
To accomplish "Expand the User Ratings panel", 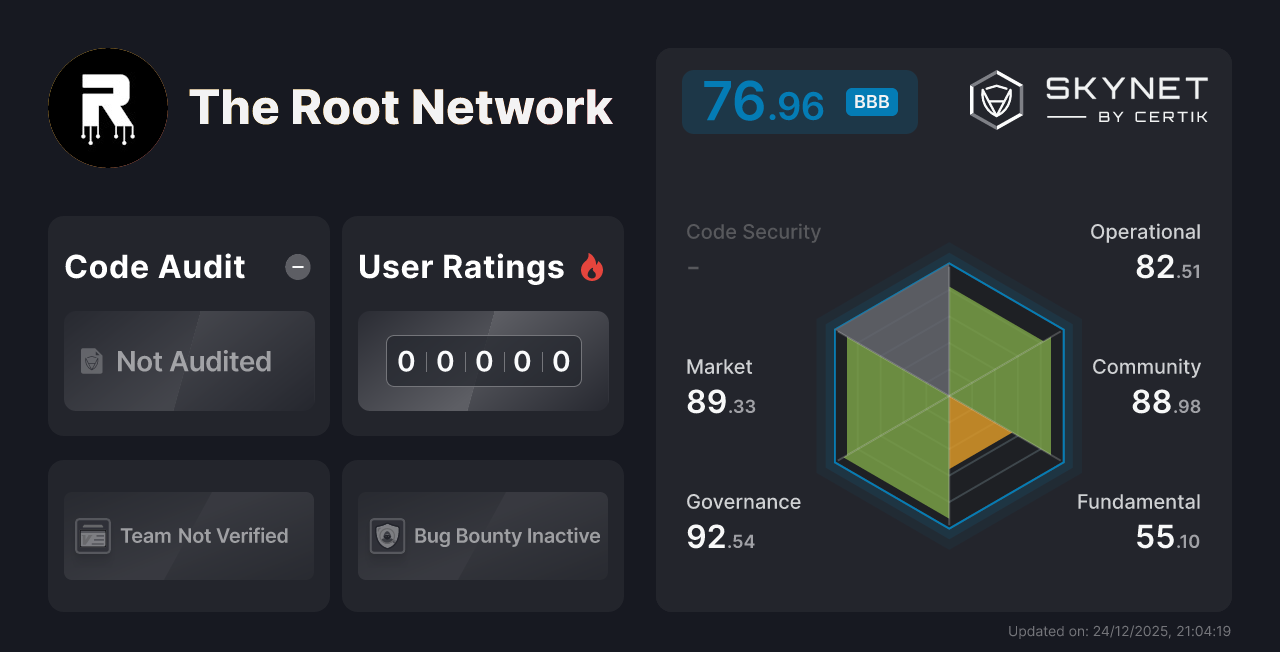I will (x=460, y=267).
